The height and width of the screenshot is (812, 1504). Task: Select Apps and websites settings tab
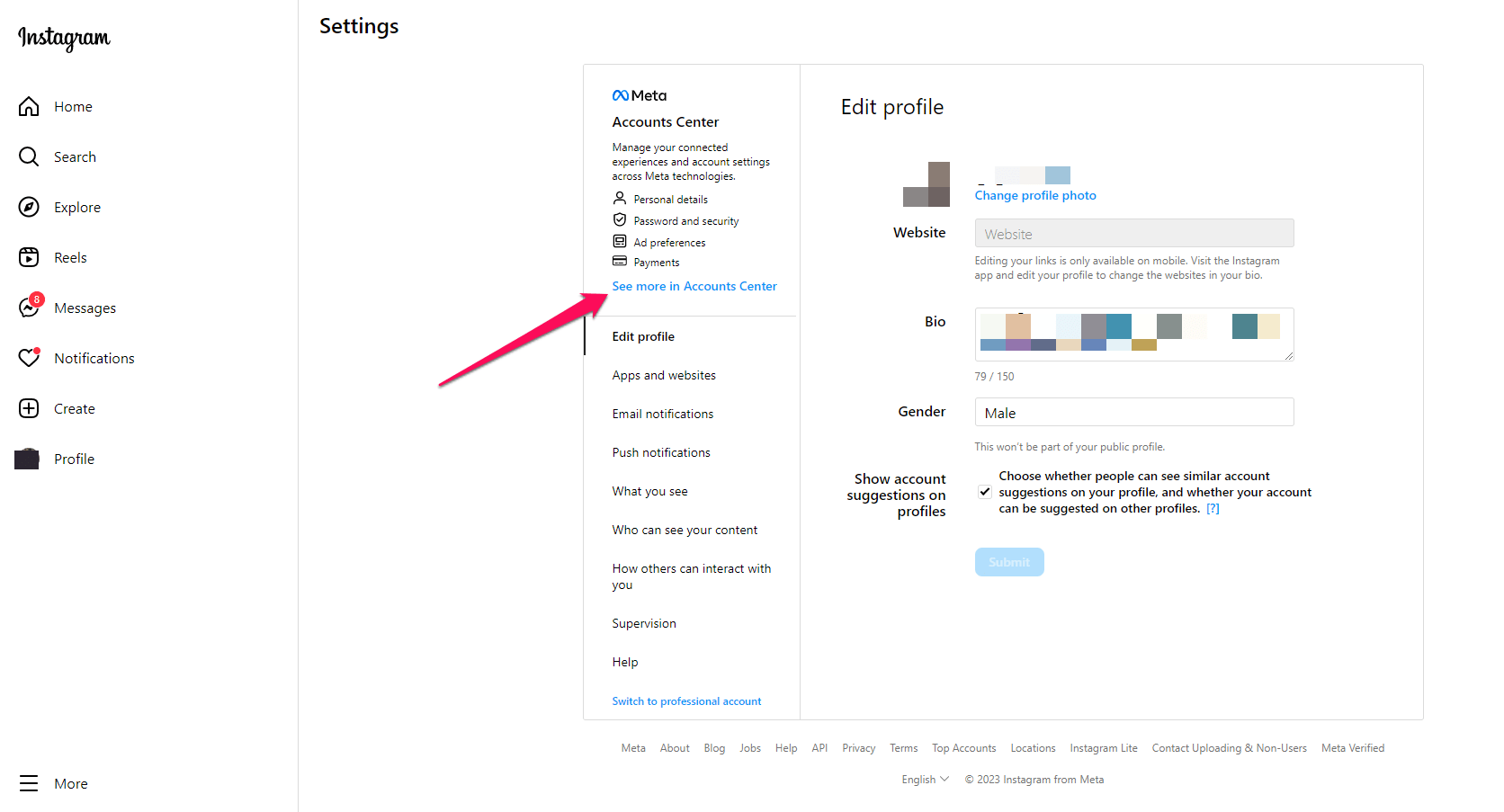click(x=664, y=376)
